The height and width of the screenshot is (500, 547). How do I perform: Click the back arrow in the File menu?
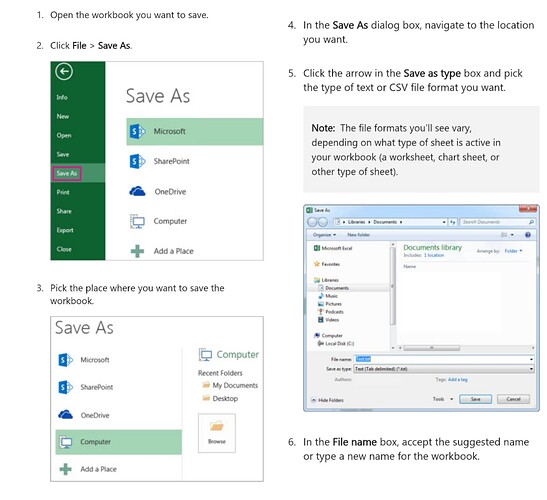(64, 72)
